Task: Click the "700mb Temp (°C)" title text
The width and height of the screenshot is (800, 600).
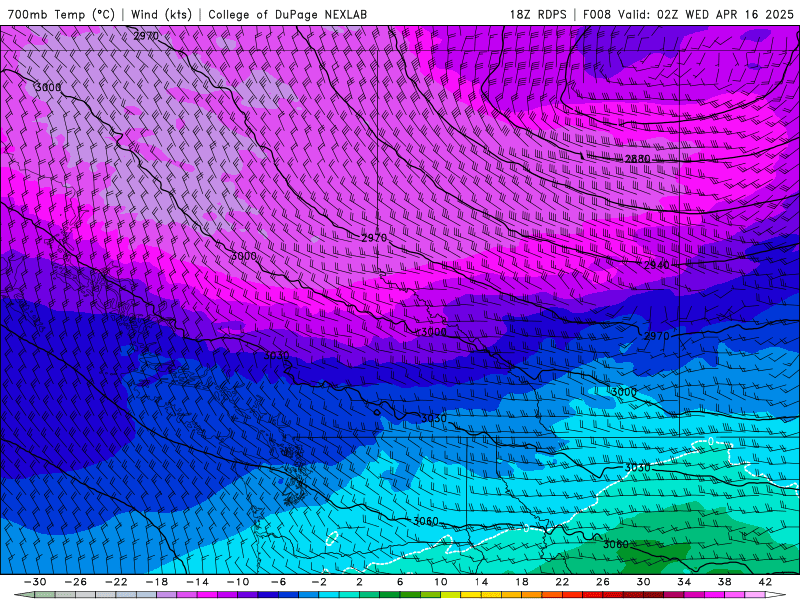Action: [62, 14]
